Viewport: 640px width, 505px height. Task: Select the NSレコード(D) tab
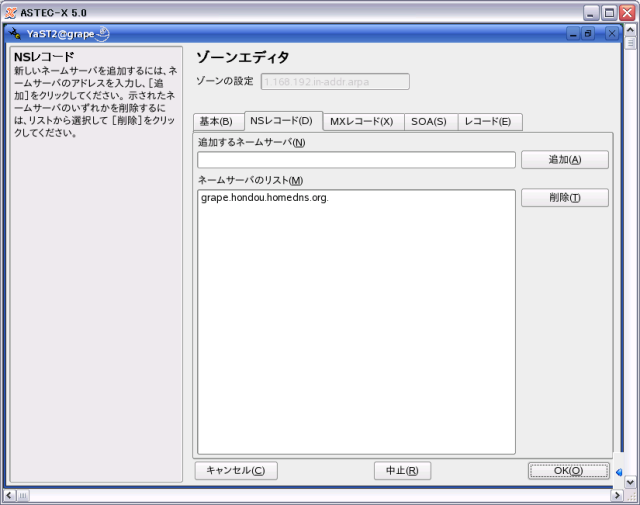(282, 121)
